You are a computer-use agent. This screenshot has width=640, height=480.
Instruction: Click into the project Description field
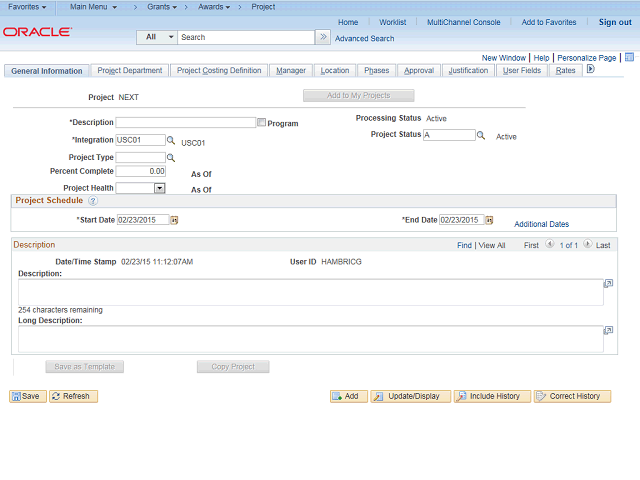186,122
